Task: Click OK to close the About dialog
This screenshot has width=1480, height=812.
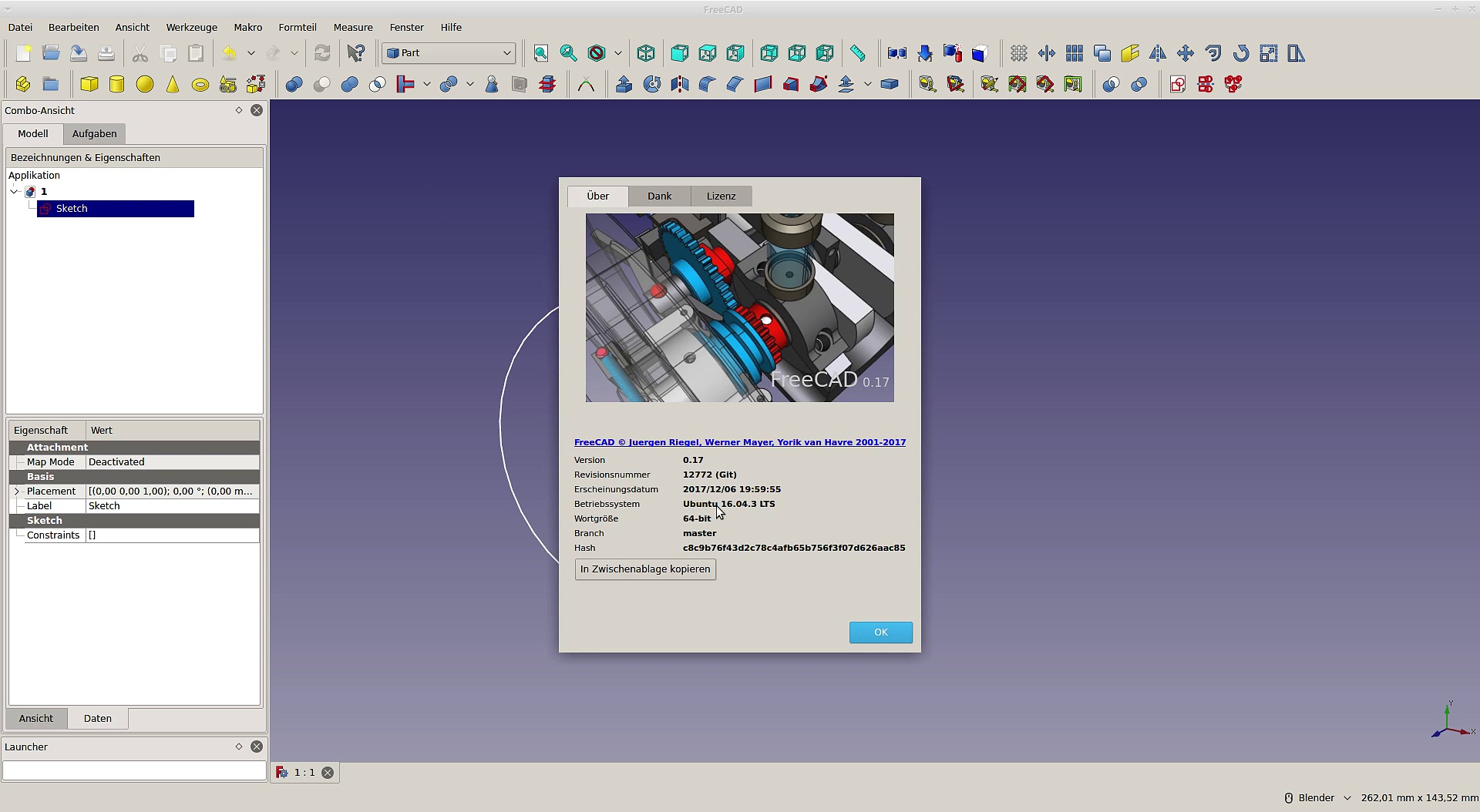Action: coord(881,632)
